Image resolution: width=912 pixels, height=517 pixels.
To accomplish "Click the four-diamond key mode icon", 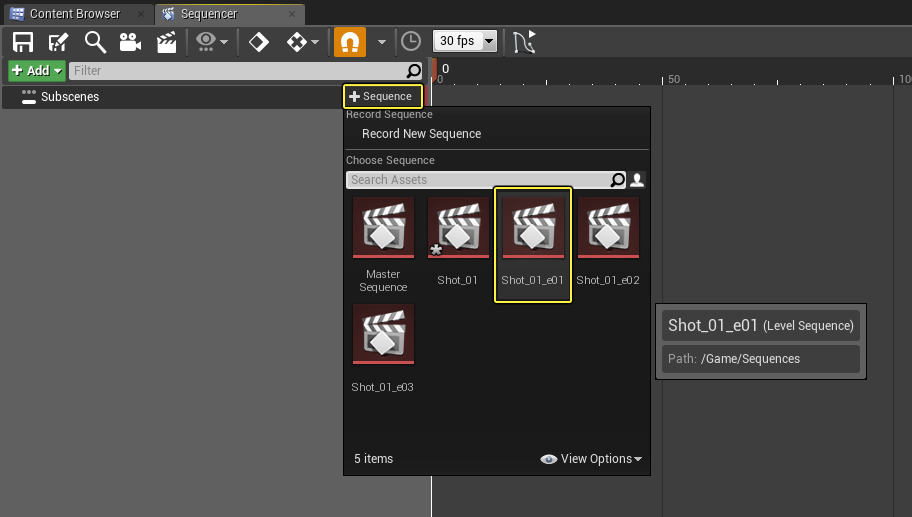I will (297, 42).
